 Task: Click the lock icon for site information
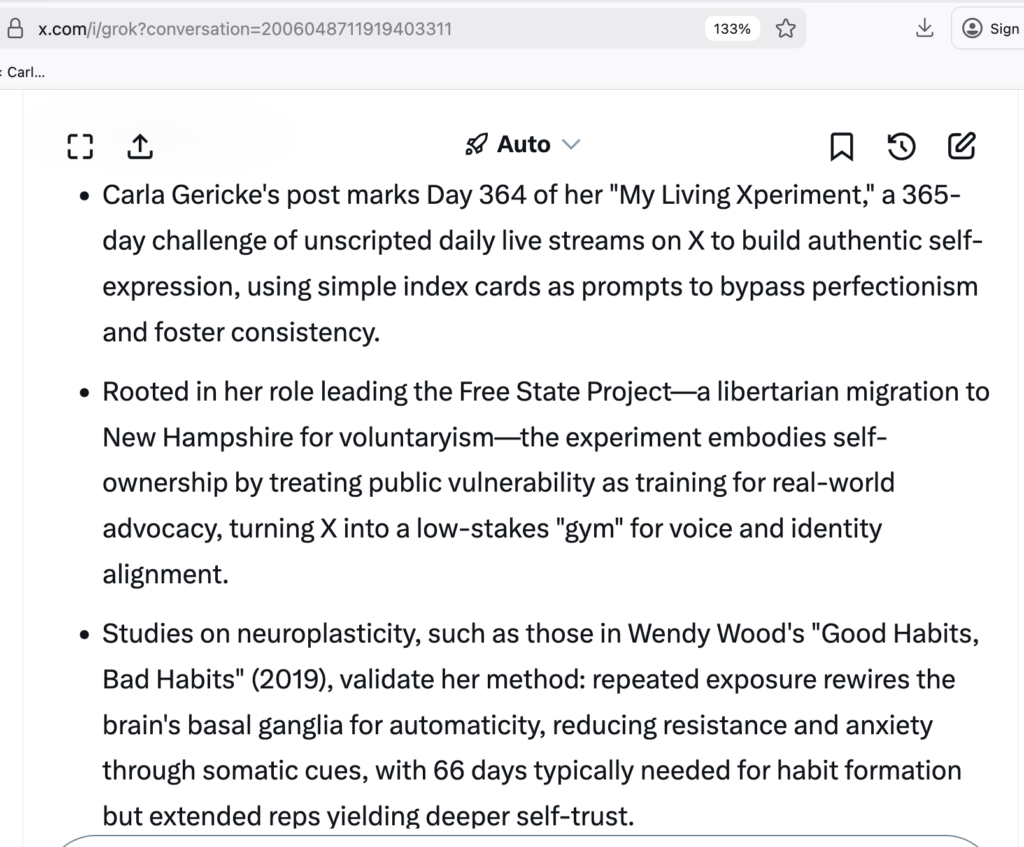(14, 29)
